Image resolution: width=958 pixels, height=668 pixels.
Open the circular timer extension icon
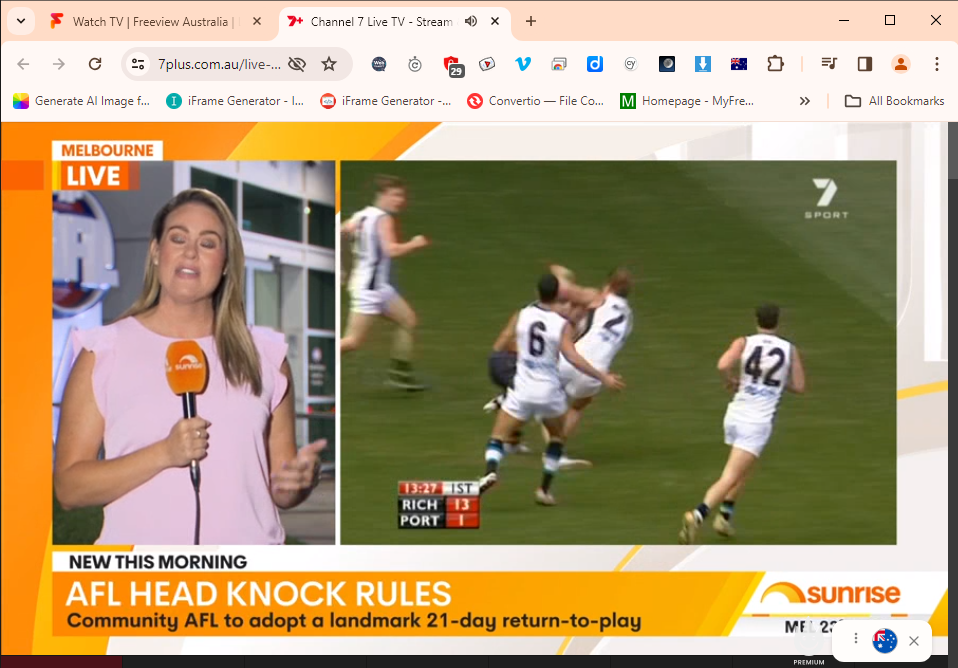click(415, 64)
